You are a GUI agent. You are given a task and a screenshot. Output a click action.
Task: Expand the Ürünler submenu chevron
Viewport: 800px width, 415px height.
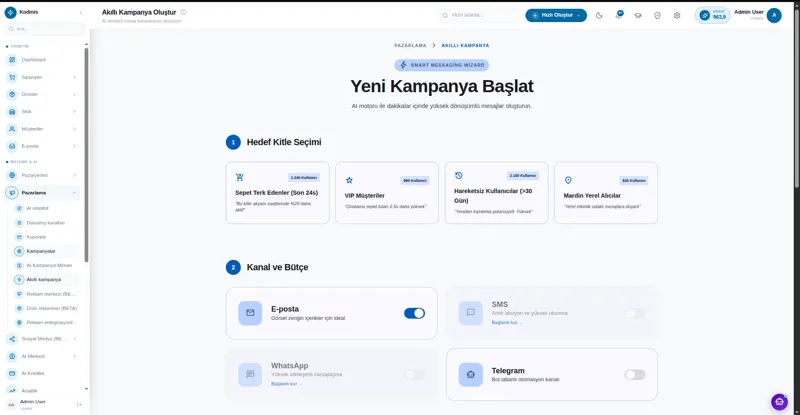pyautogui.click(x=74, y=94)
